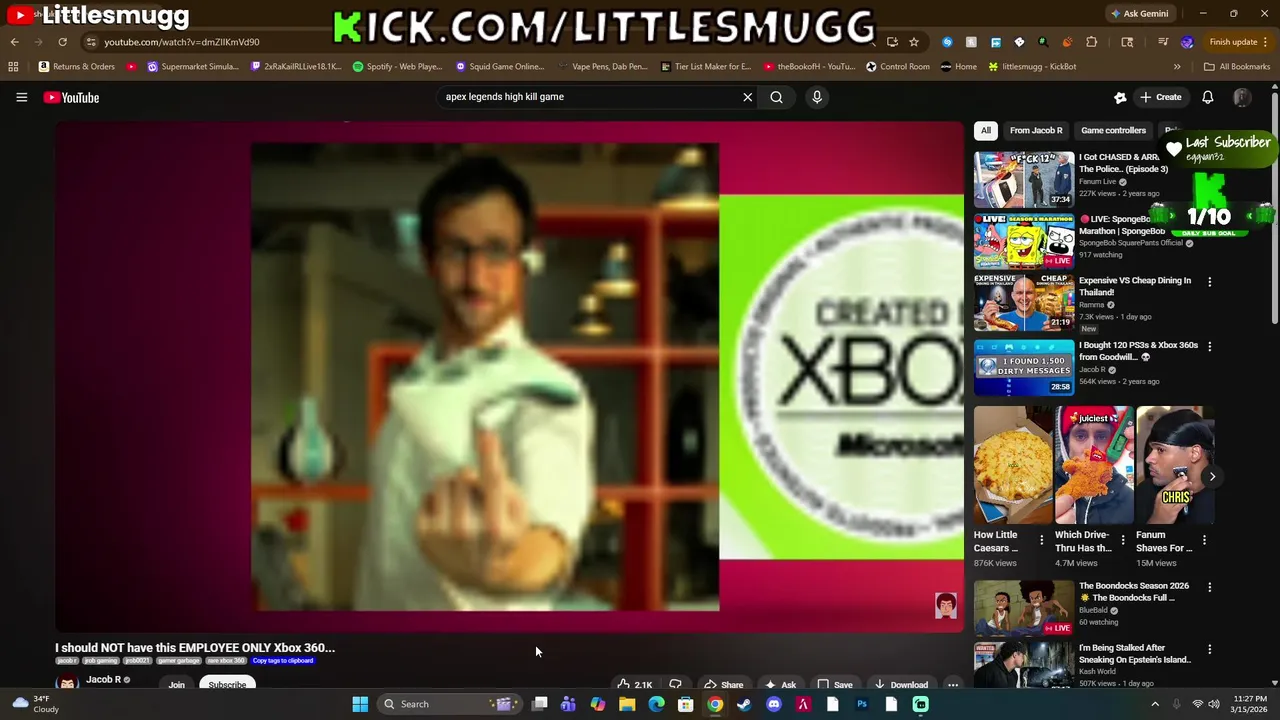Open Discord from taskbar
This screenshot has width=1280, height=720.
[x=773, y=704]
